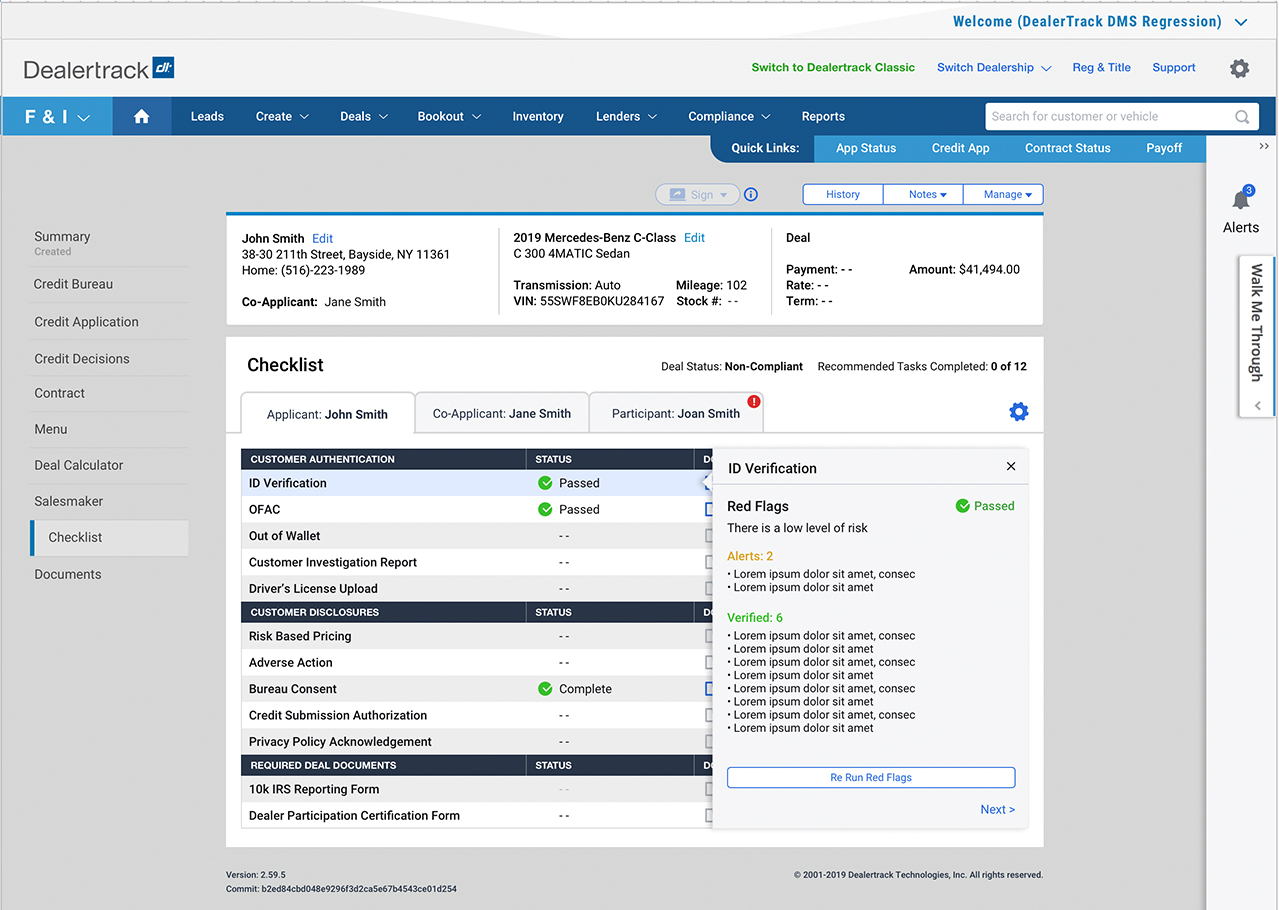This screenshot has width=1279, height=910.
Task: Tick the OFAC row checkbox
Action: tap(709, 509)
